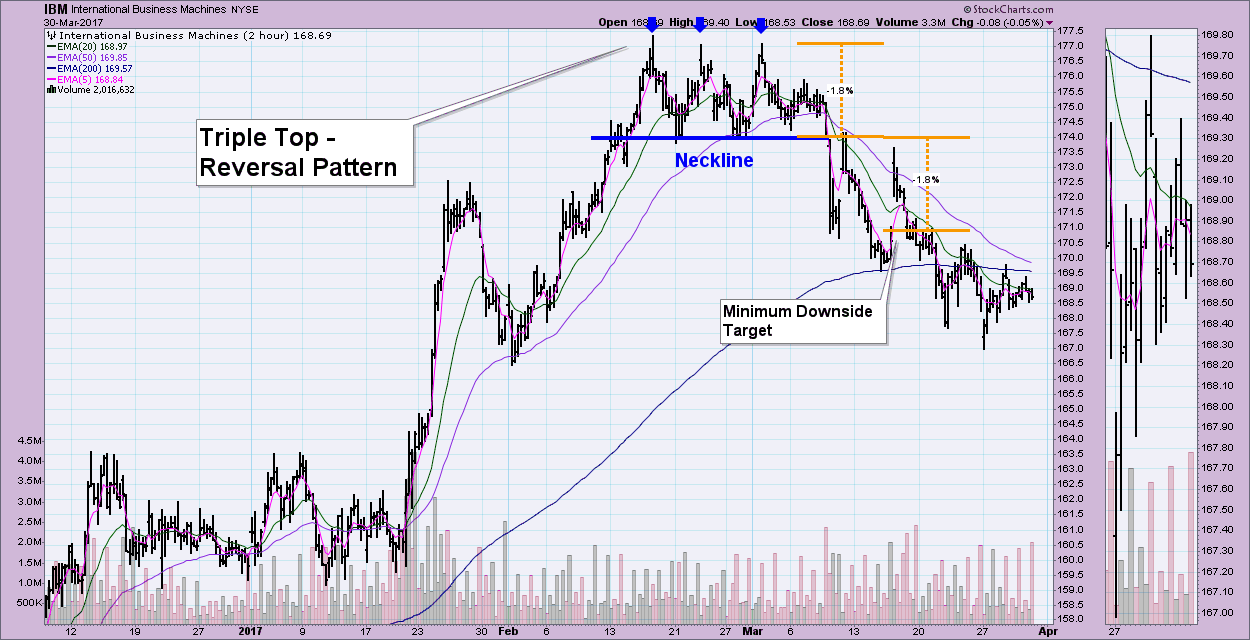Click the 30 date label on time axis
The height and width of the screenshot is (640, 1250).
pyautogui.click(x=481, y=632)
